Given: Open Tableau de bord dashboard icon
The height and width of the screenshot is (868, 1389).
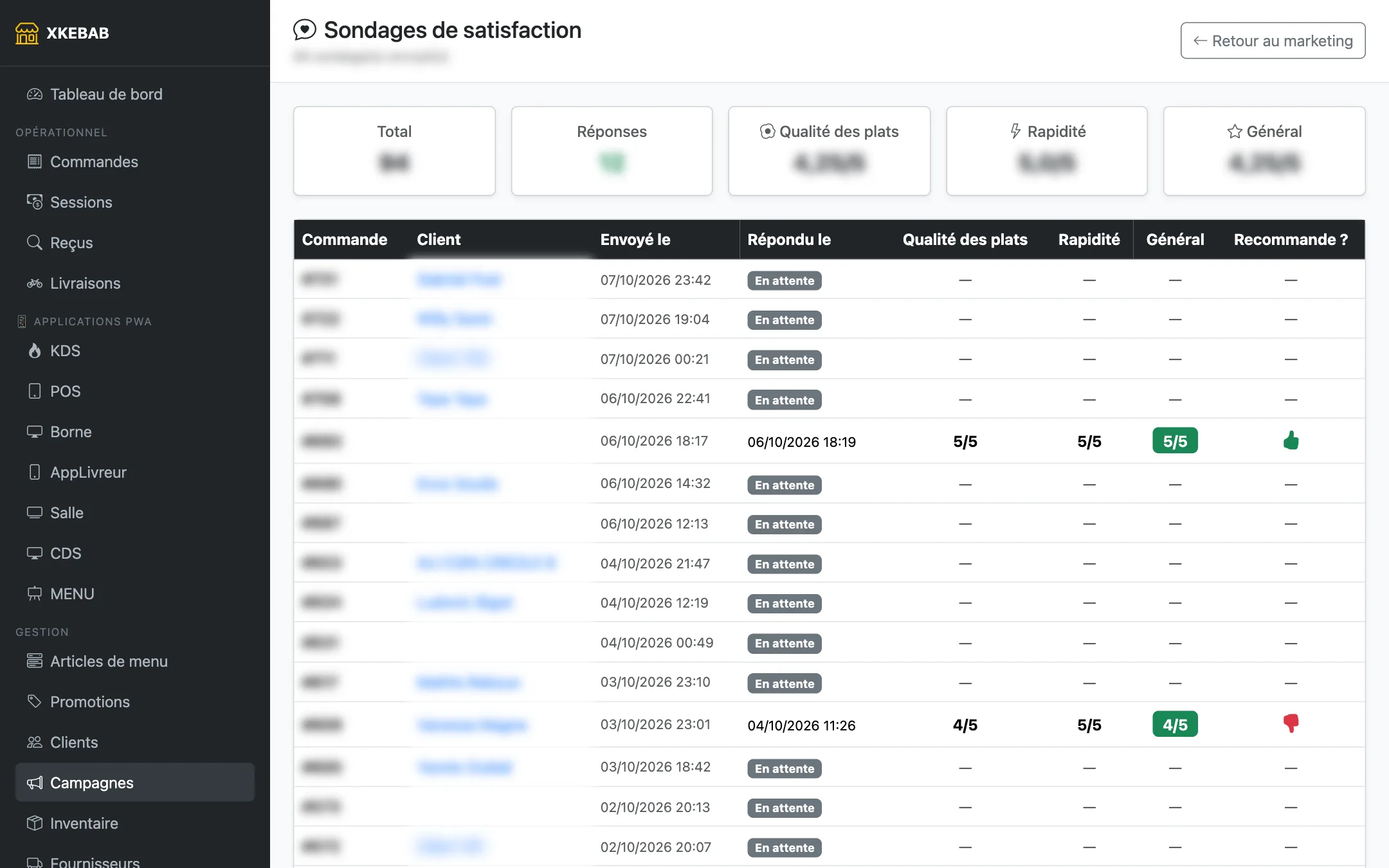Looking at the screenshot, I should pyautogui.click(x=35, y=95).
